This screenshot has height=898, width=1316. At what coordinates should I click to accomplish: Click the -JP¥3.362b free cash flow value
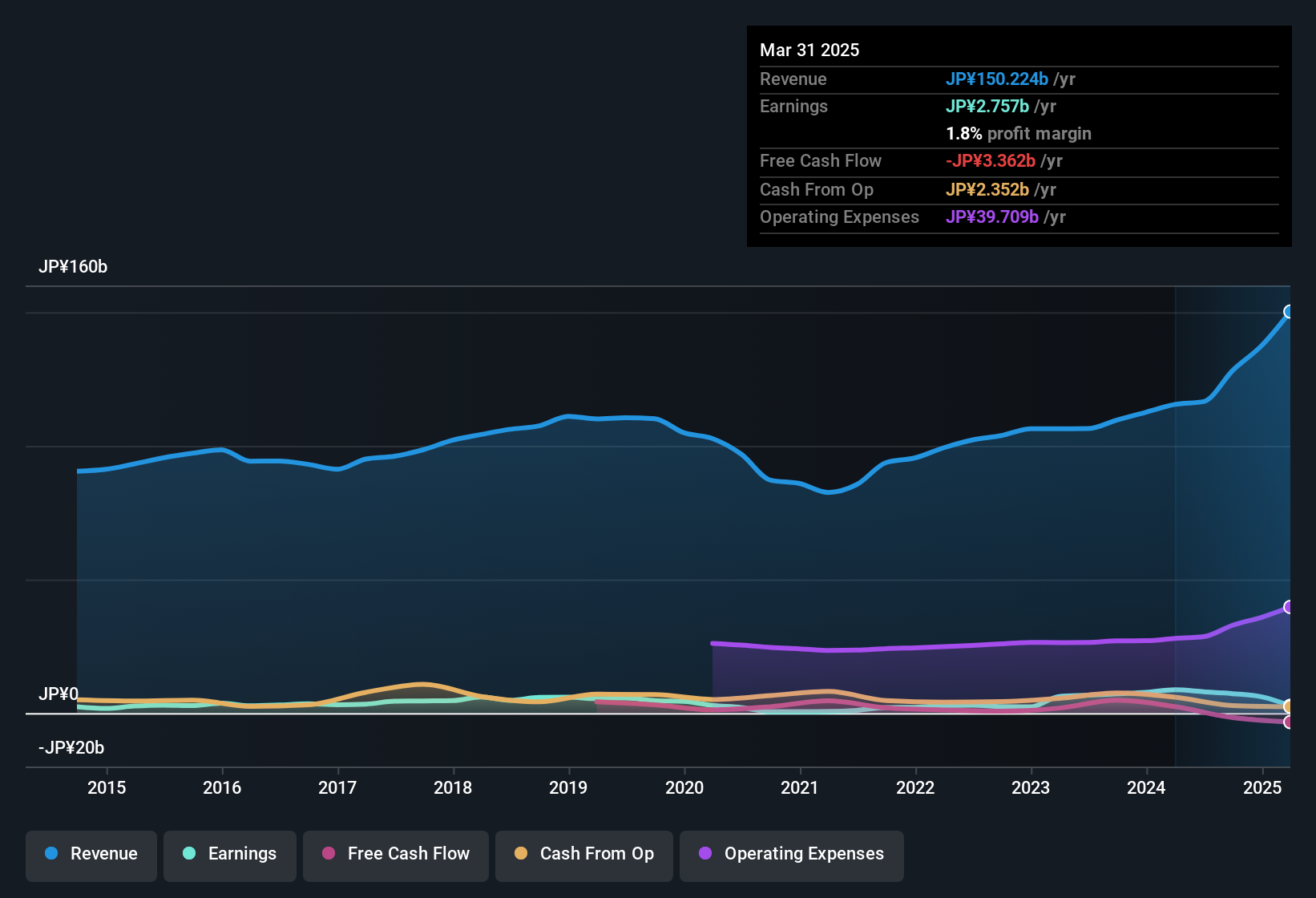pos(991,160)
